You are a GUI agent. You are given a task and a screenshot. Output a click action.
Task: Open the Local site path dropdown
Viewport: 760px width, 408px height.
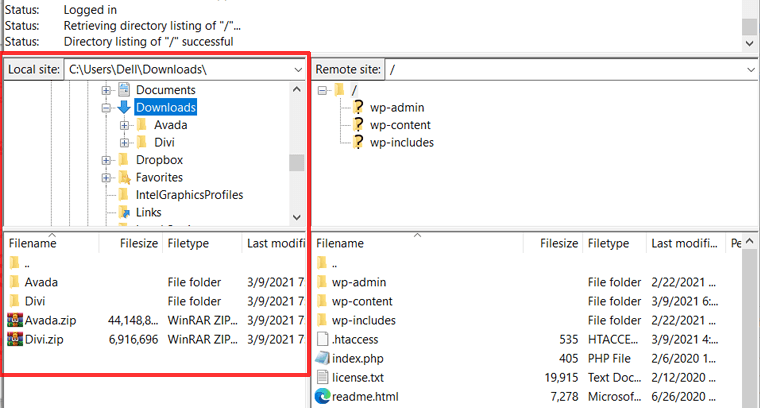(x=298, y=69)
